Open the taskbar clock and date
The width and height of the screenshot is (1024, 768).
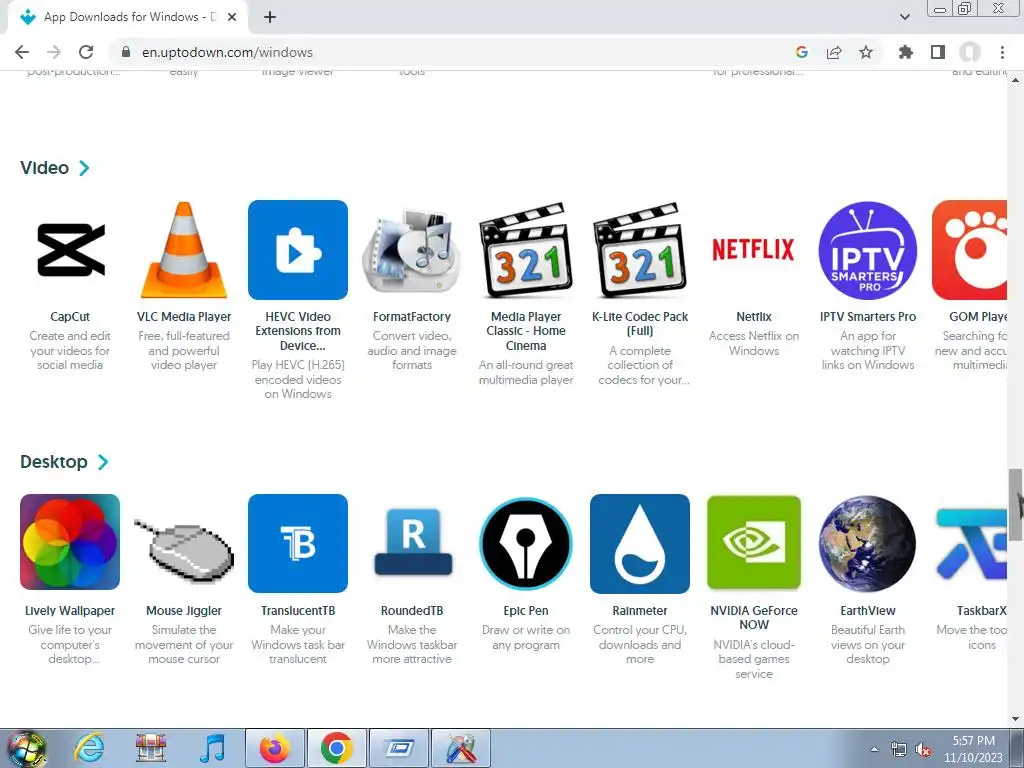tap(973, 749)
